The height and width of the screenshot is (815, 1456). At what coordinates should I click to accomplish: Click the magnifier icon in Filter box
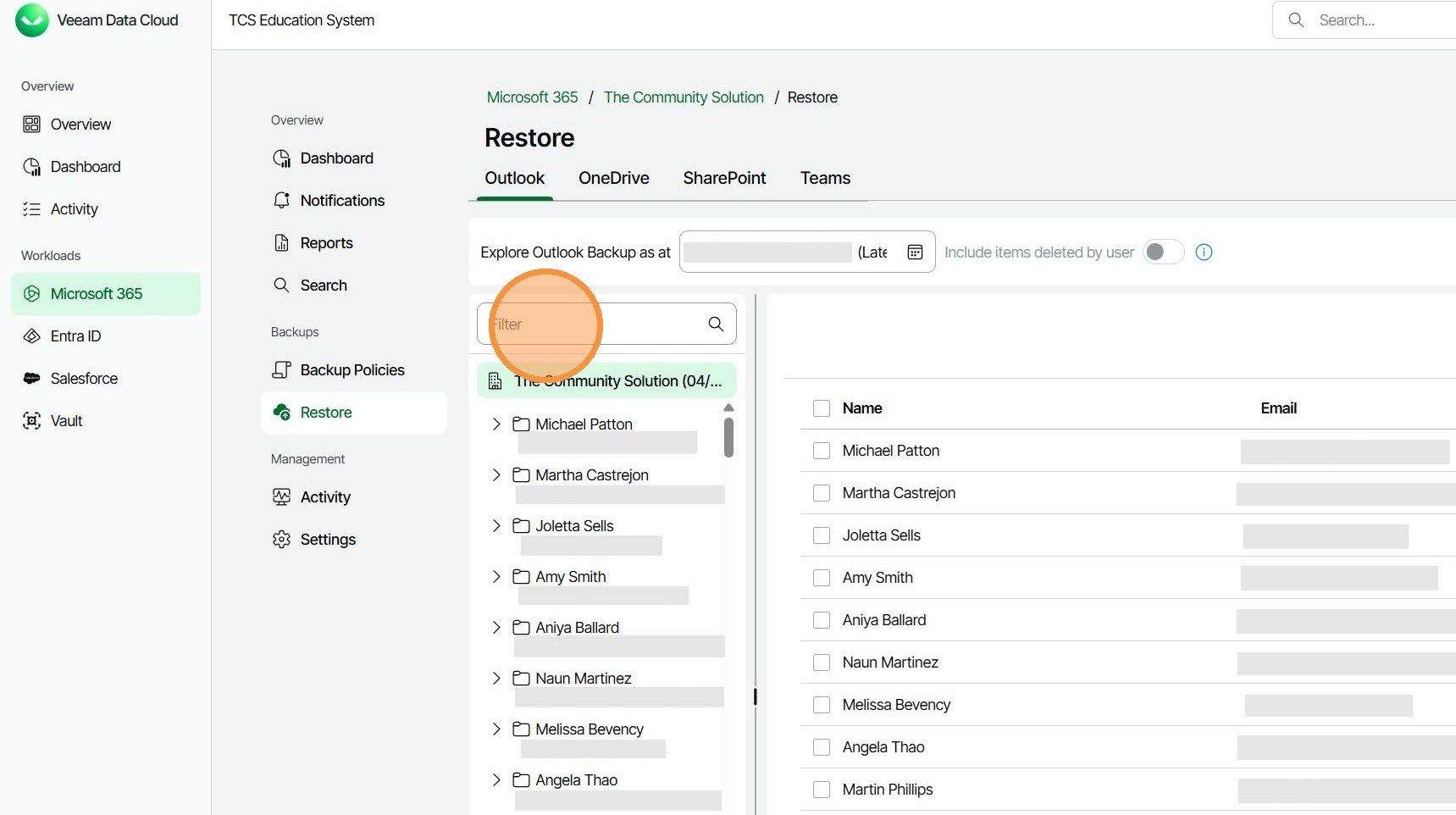(x=716, y=324)
